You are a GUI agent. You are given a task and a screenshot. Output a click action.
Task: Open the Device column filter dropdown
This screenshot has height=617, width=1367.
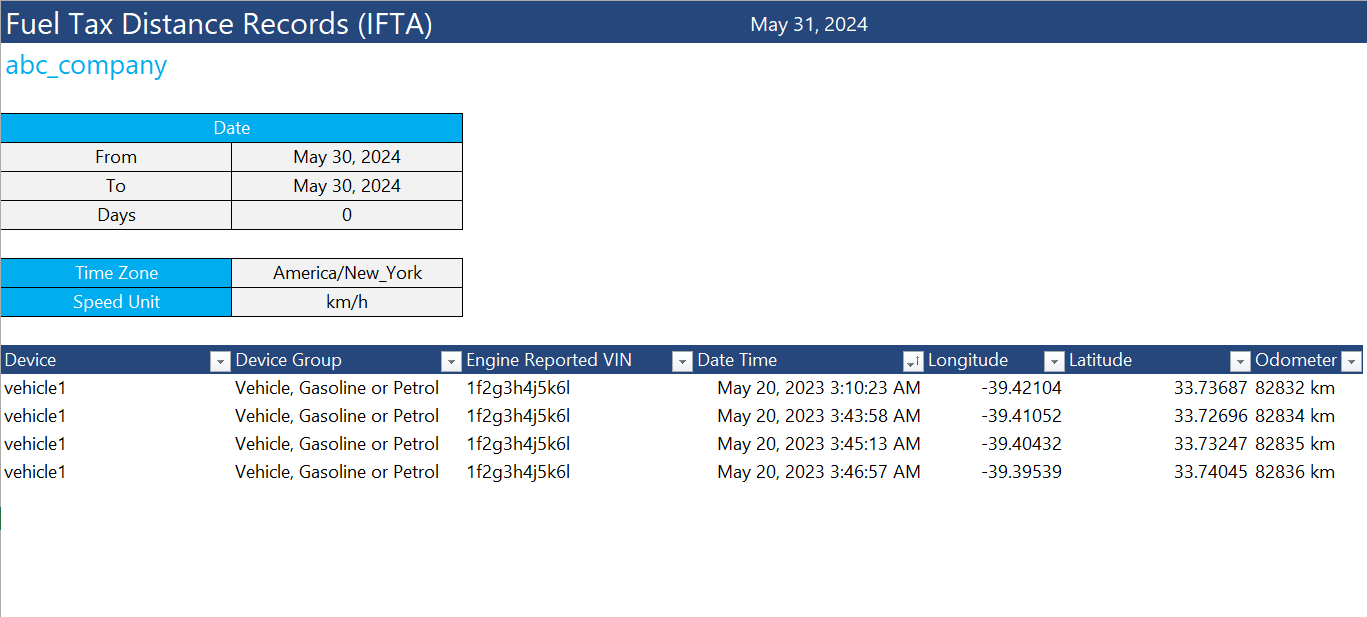point(219,360)
